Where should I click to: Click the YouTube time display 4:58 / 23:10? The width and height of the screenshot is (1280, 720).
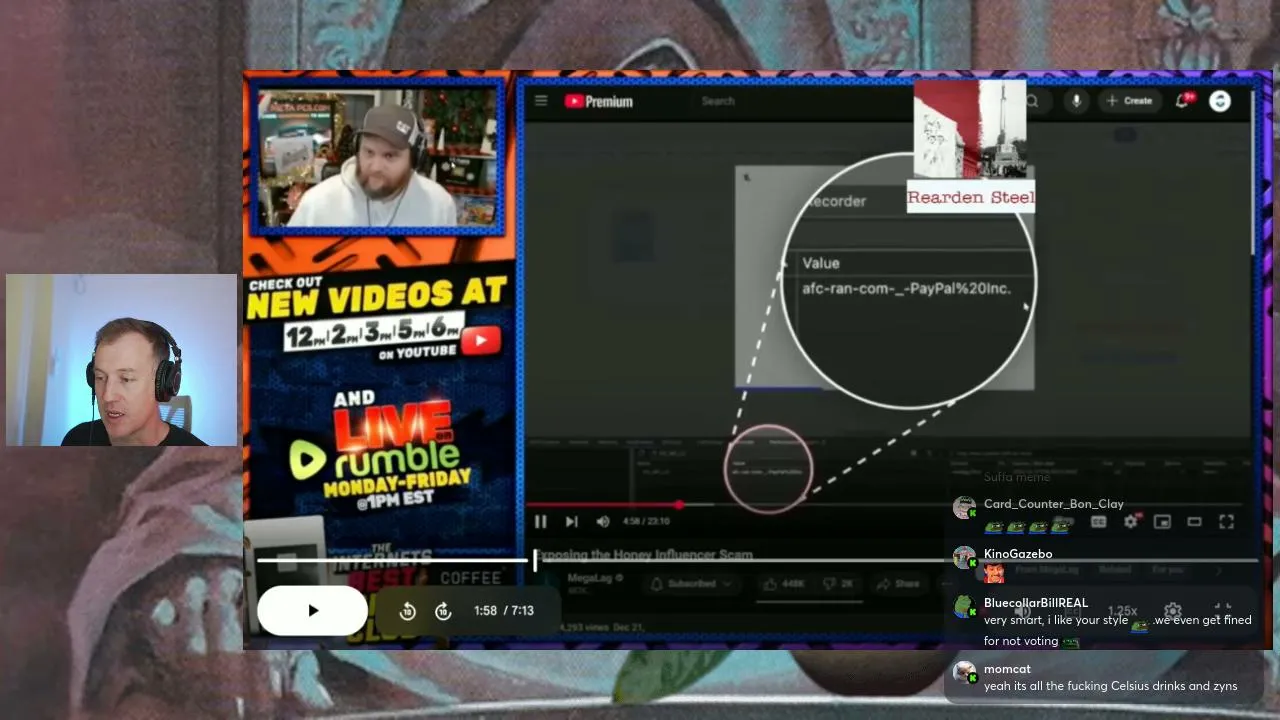click(x=646, y=521)
